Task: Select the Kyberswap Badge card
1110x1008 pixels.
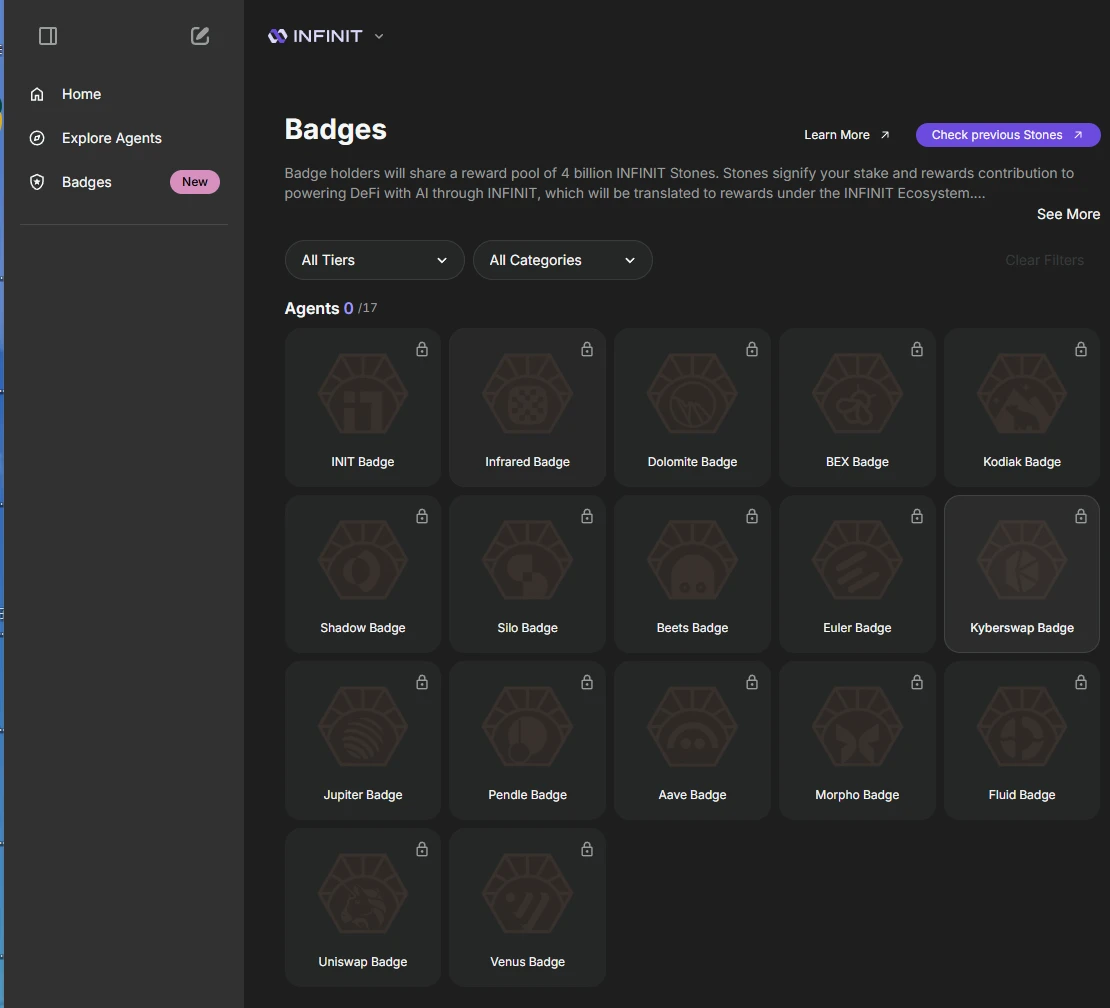Action: (x=1021, y=574)
